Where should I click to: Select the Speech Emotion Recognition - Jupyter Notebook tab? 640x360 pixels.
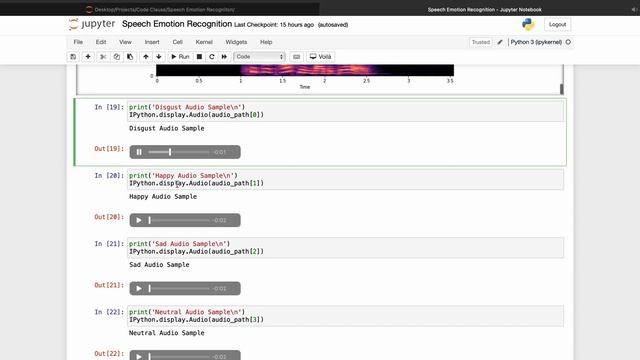pos(484,9)
